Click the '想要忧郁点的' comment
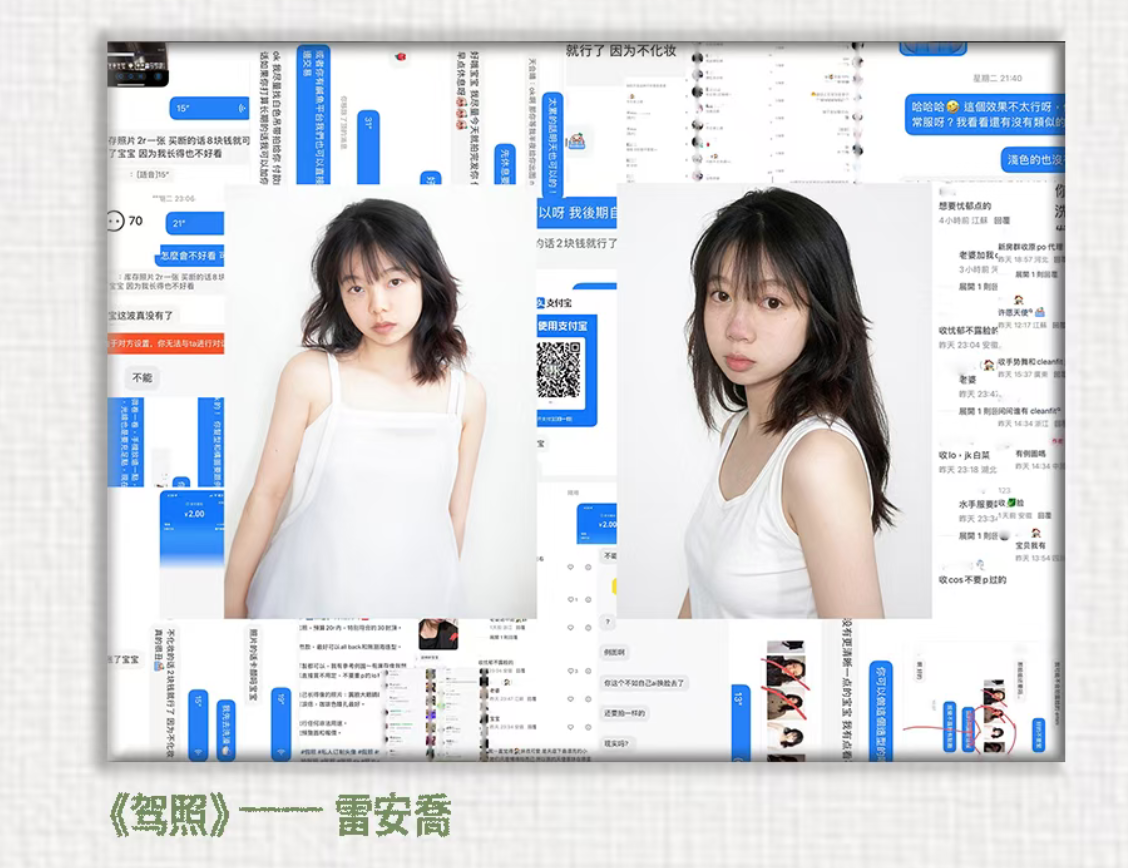This screenshot has width=1128, height=868. pos(965,206)
